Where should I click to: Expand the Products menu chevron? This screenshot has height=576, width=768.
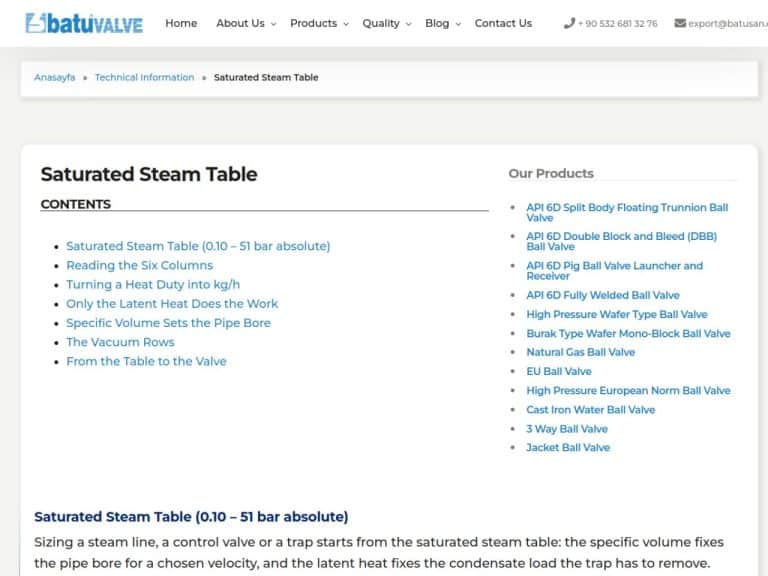[x=346, y=24]
